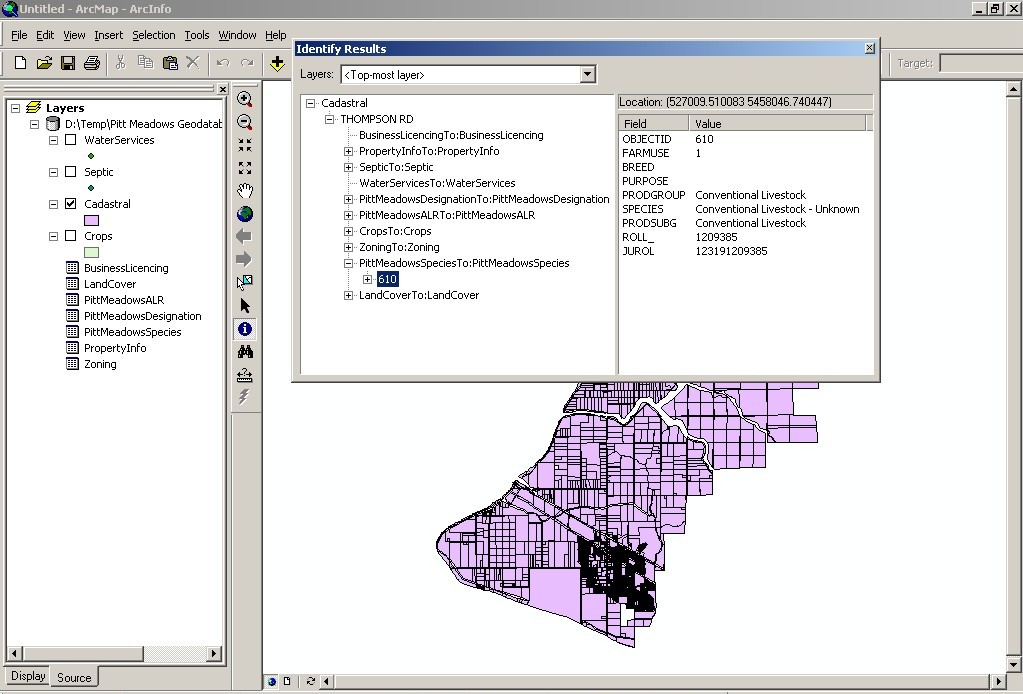Select the Zoom In tool
This screenshot has width=1023, height=694.
[x=245, y=99]
